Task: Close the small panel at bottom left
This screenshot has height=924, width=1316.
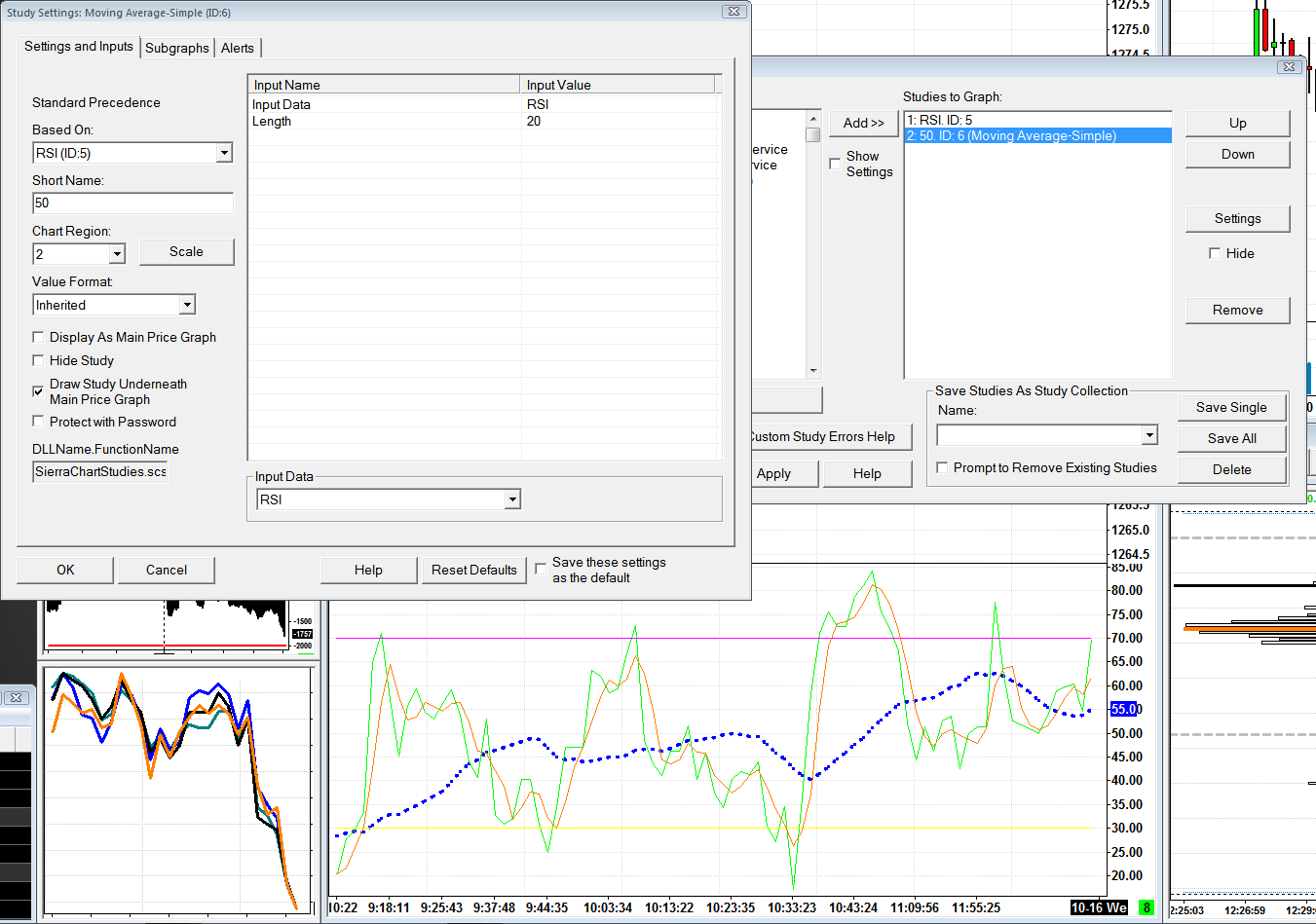Action: coord(16,698)
